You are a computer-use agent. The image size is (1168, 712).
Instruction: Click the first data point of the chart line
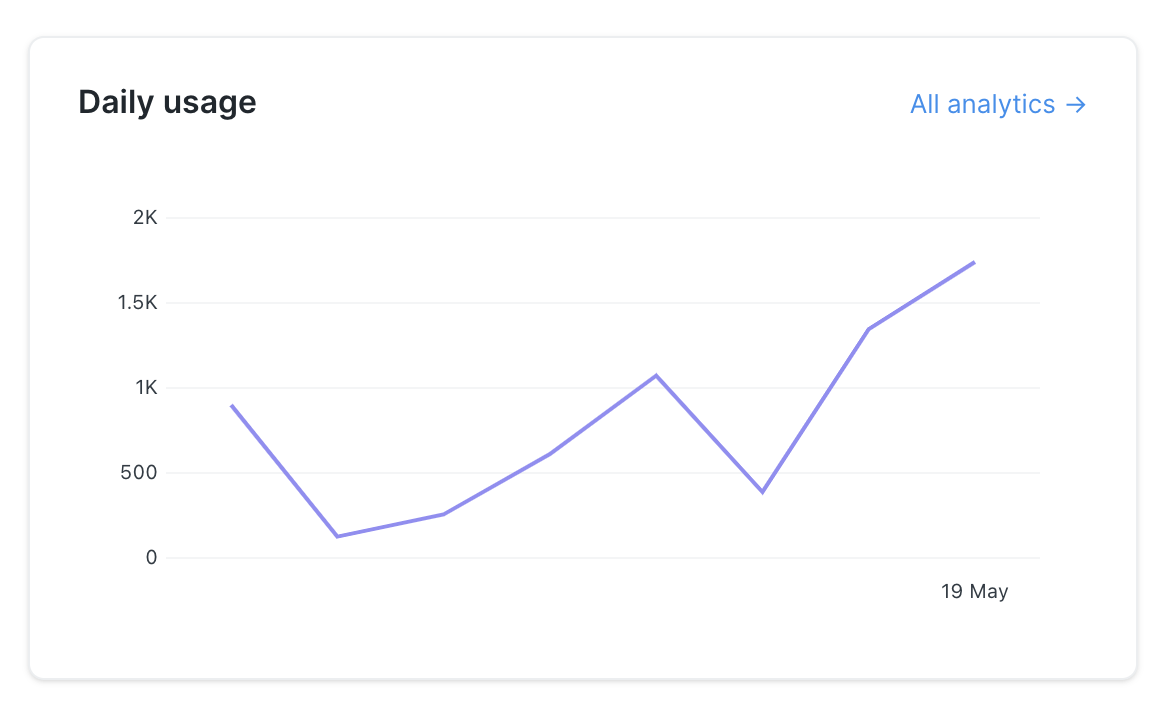231,406
